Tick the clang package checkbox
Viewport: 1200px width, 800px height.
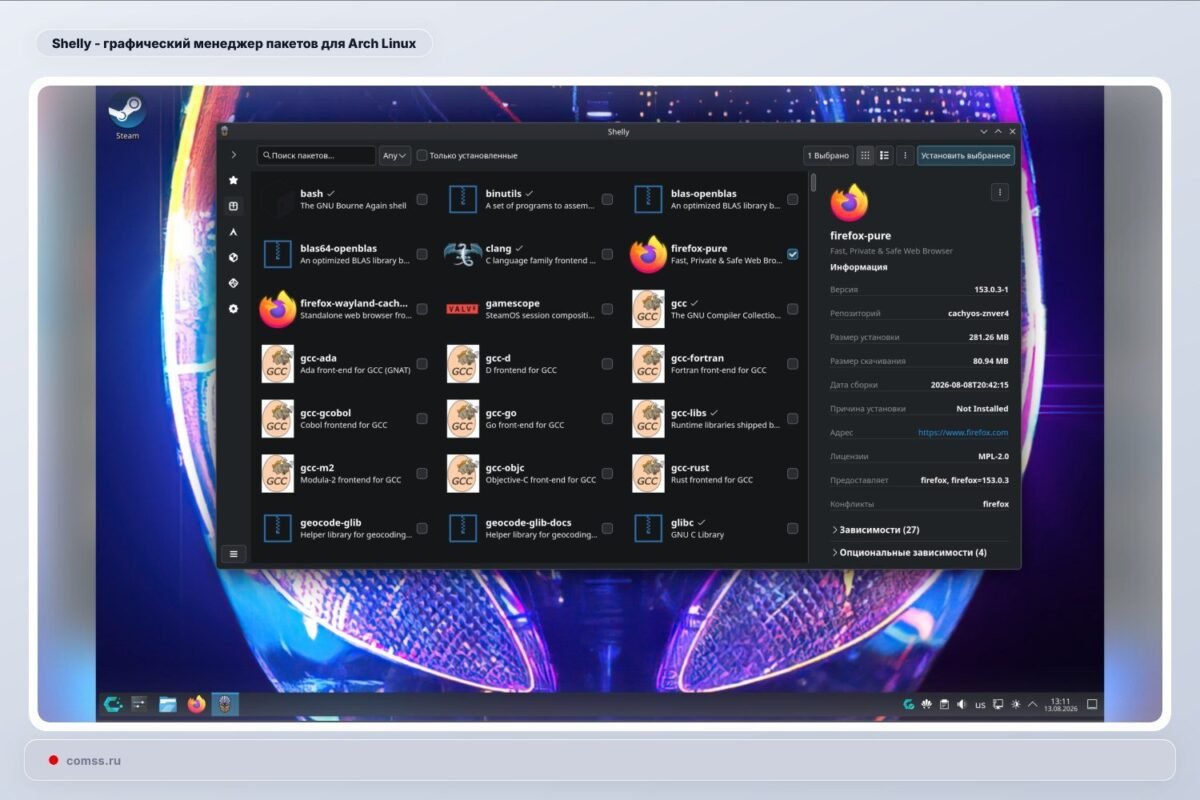click(607, 254)
